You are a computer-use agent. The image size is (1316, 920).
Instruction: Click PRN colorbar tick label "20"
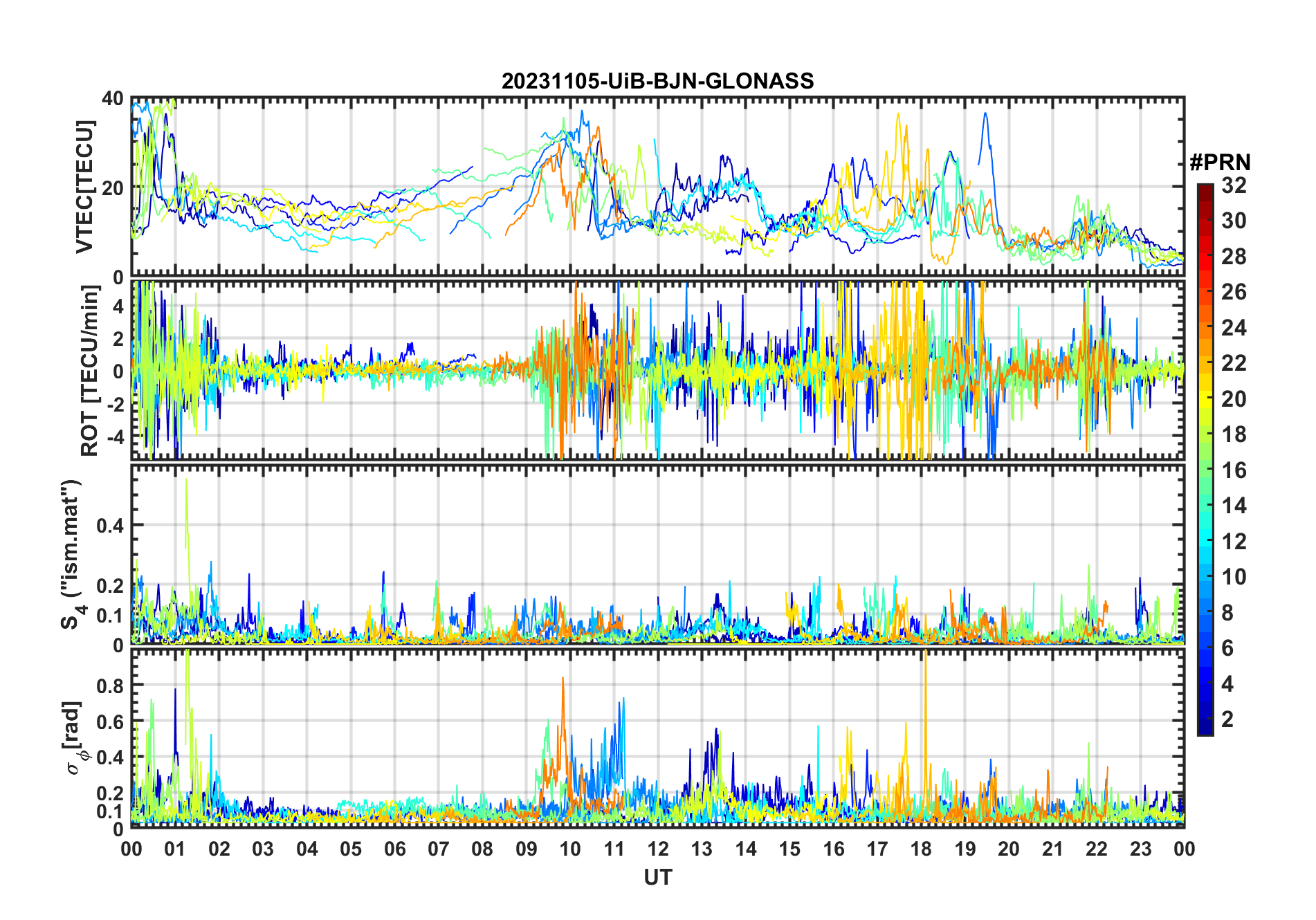[x=1234, y=399]
